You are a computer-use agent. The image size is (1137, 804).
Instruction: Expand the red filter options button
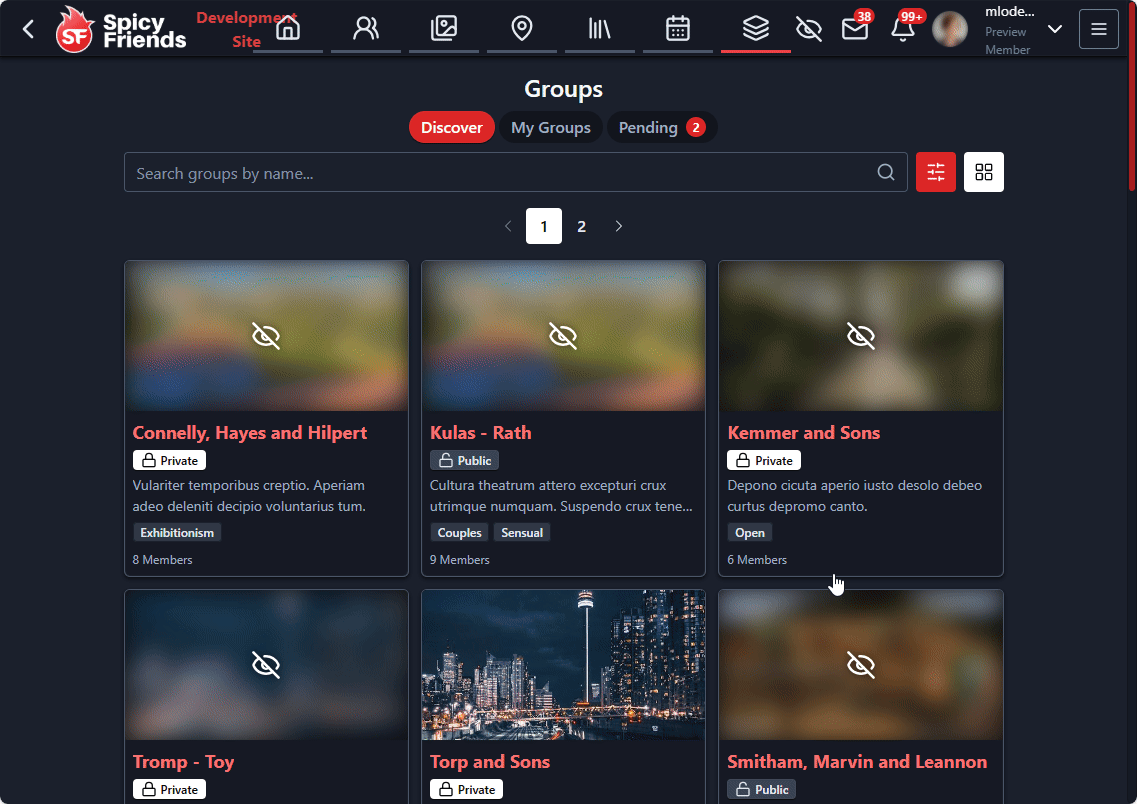[936, 172]
